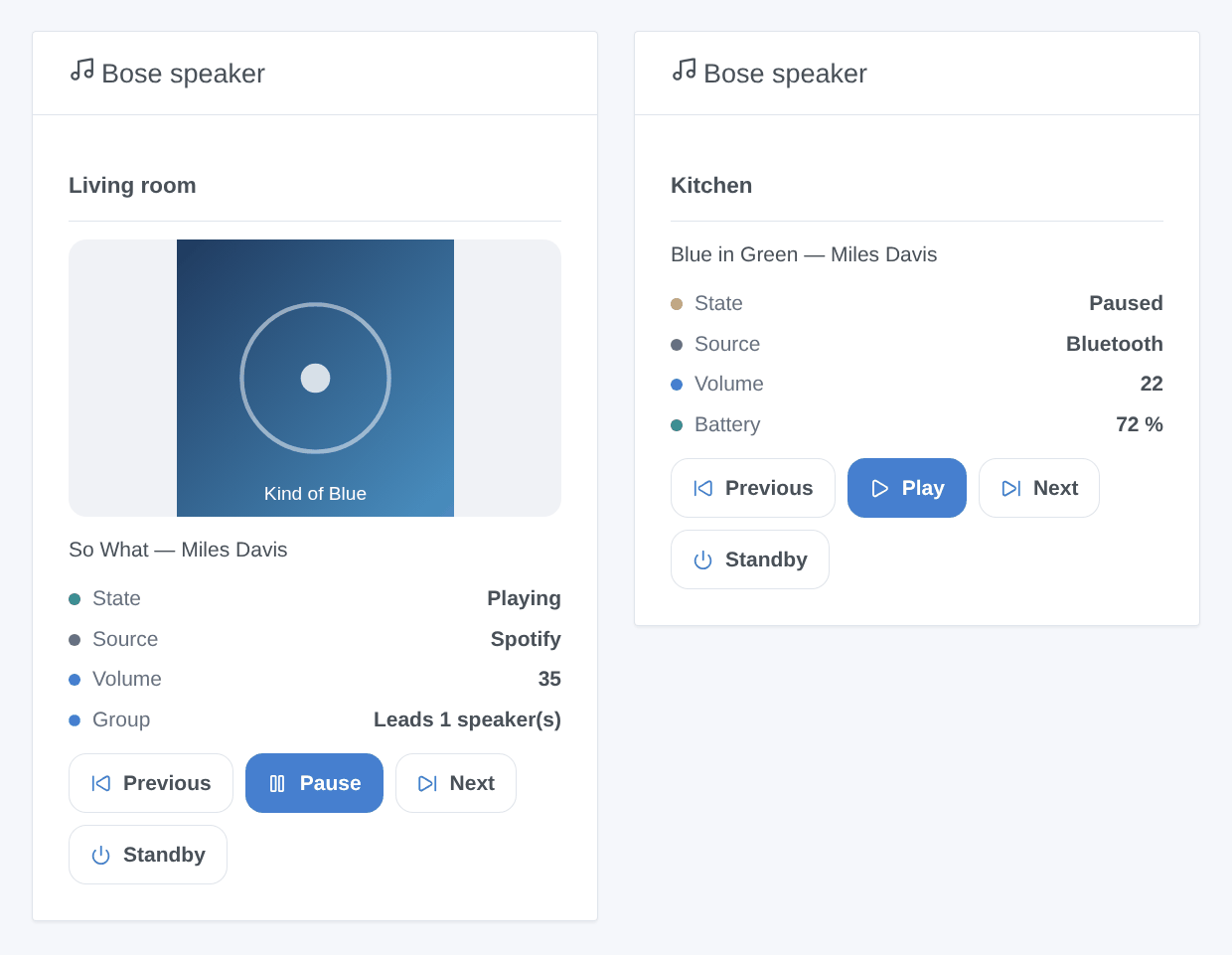The width and height of the screenshot is (1232, 955).
Task: Click the 72 % battery value
Action: 1140,424
